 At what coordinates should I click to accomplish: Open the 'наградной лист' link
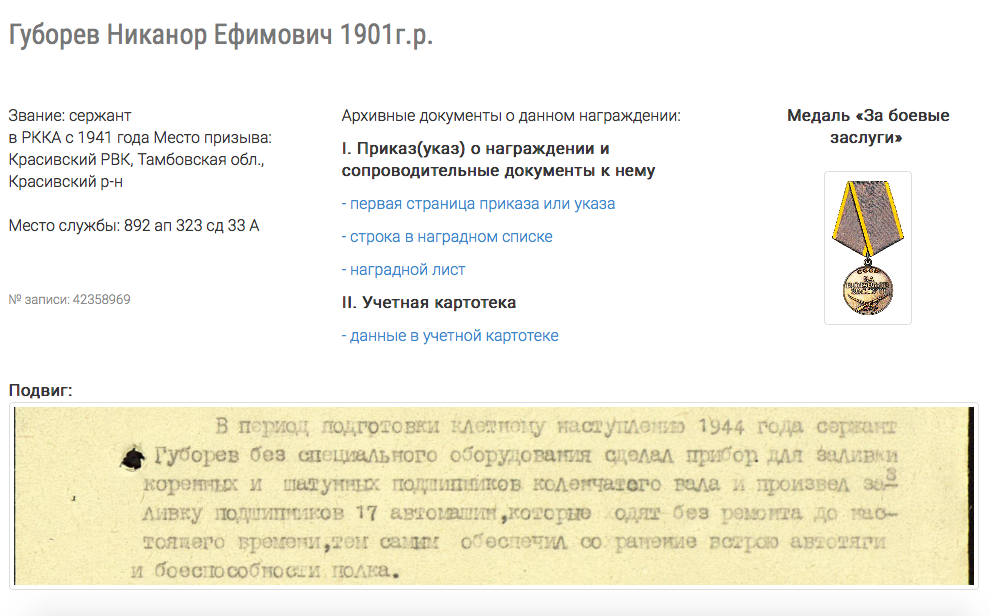tap(407, 270)
